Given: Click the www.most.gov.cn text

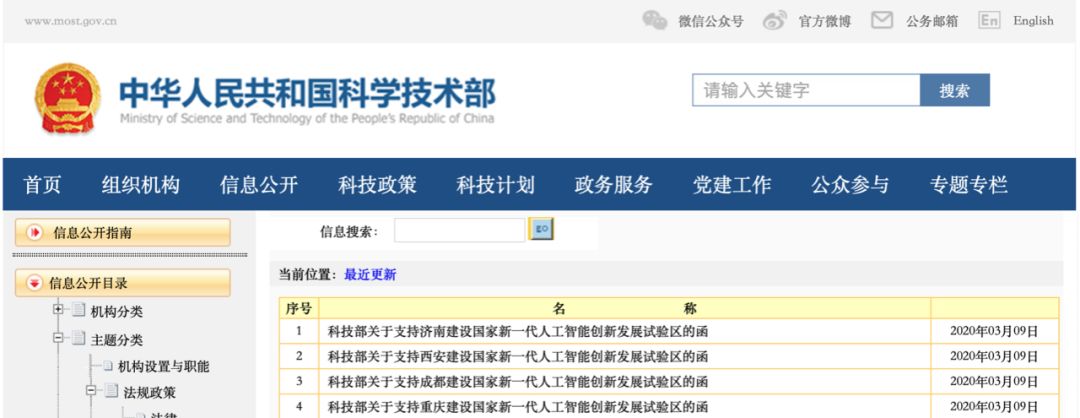Looking at the screenshot, I should click(70, 21).
